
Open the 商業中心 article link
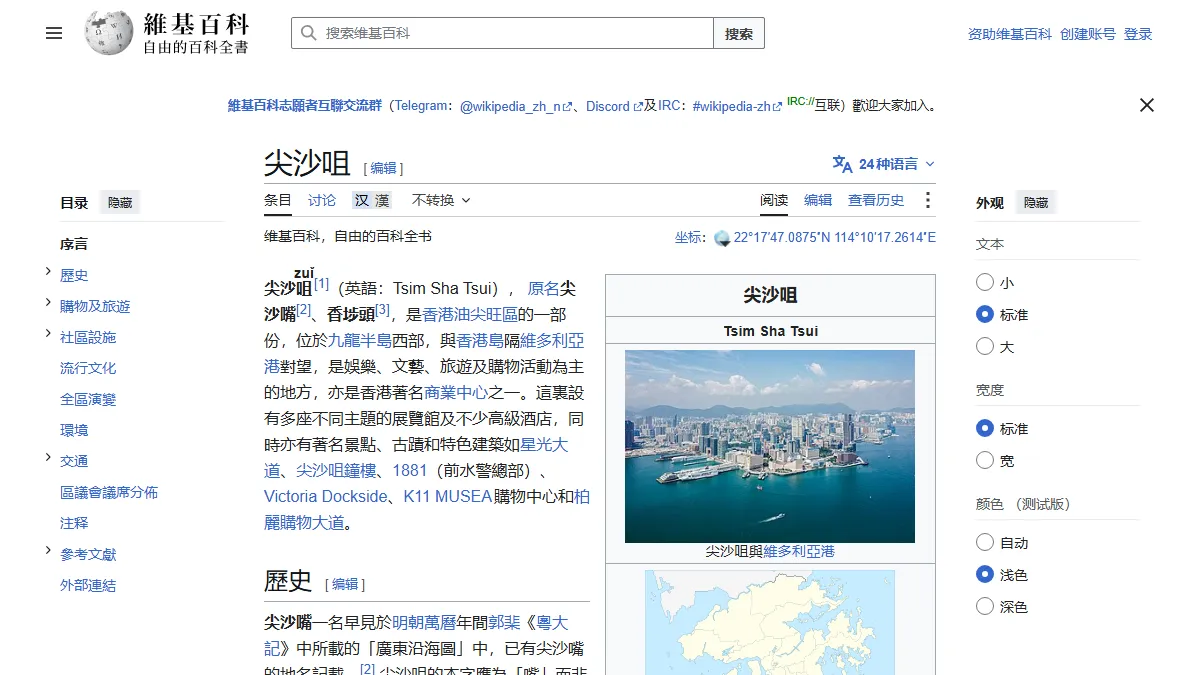point(457,392)
